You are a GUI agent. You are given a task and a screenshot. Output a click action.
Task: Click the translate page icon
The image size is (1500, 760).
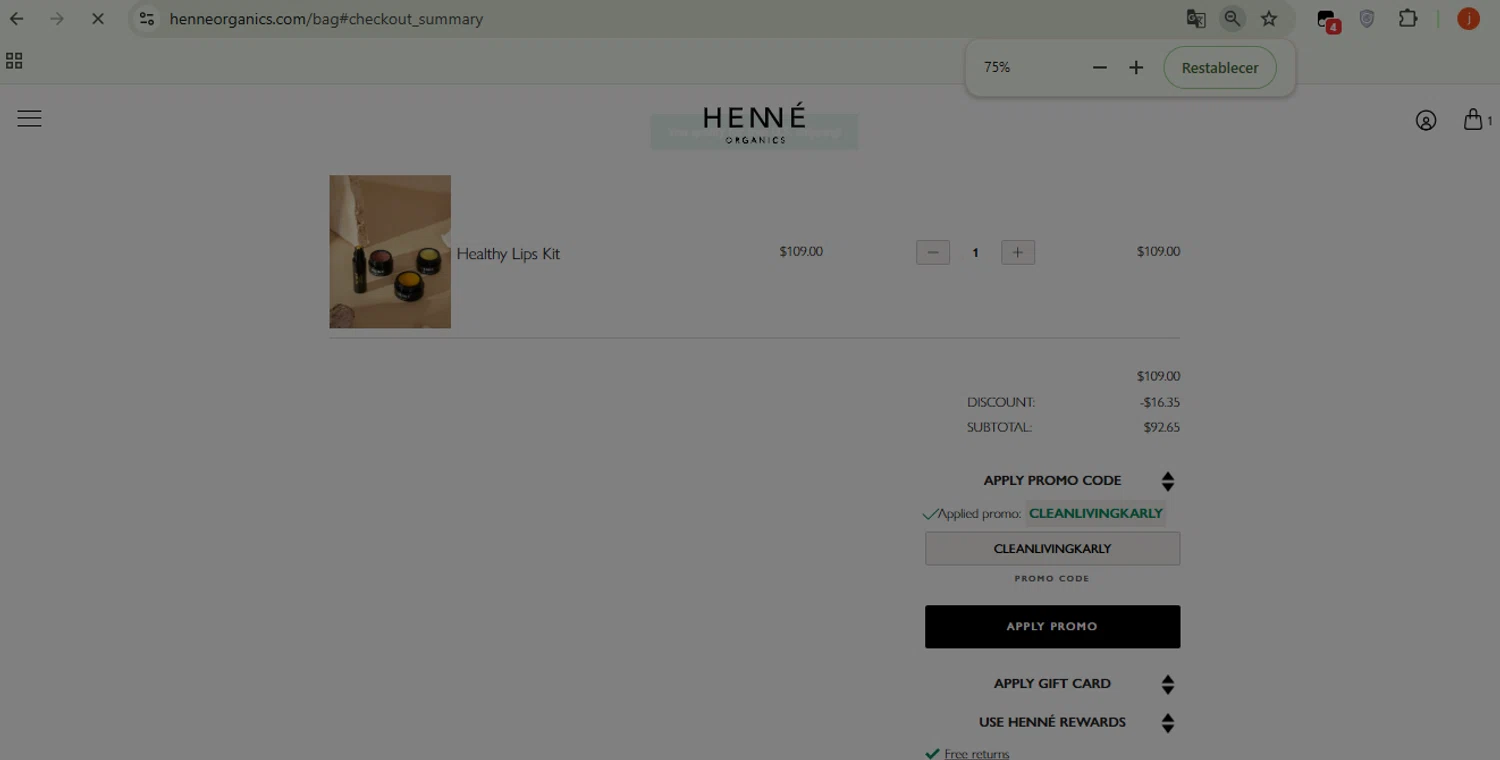pos(1195,19)
